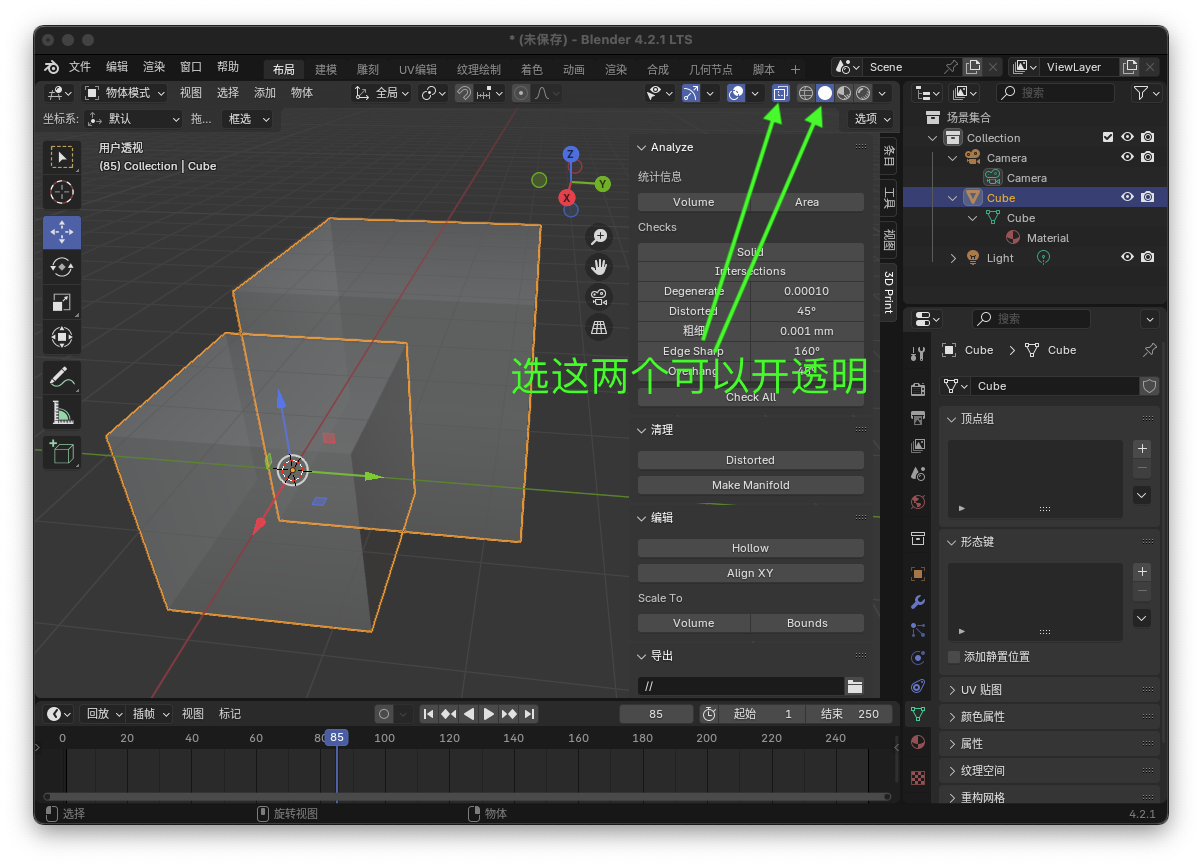Select the Scale tool
Screen dimensions: 1202x866
click(x=62, y=302)
